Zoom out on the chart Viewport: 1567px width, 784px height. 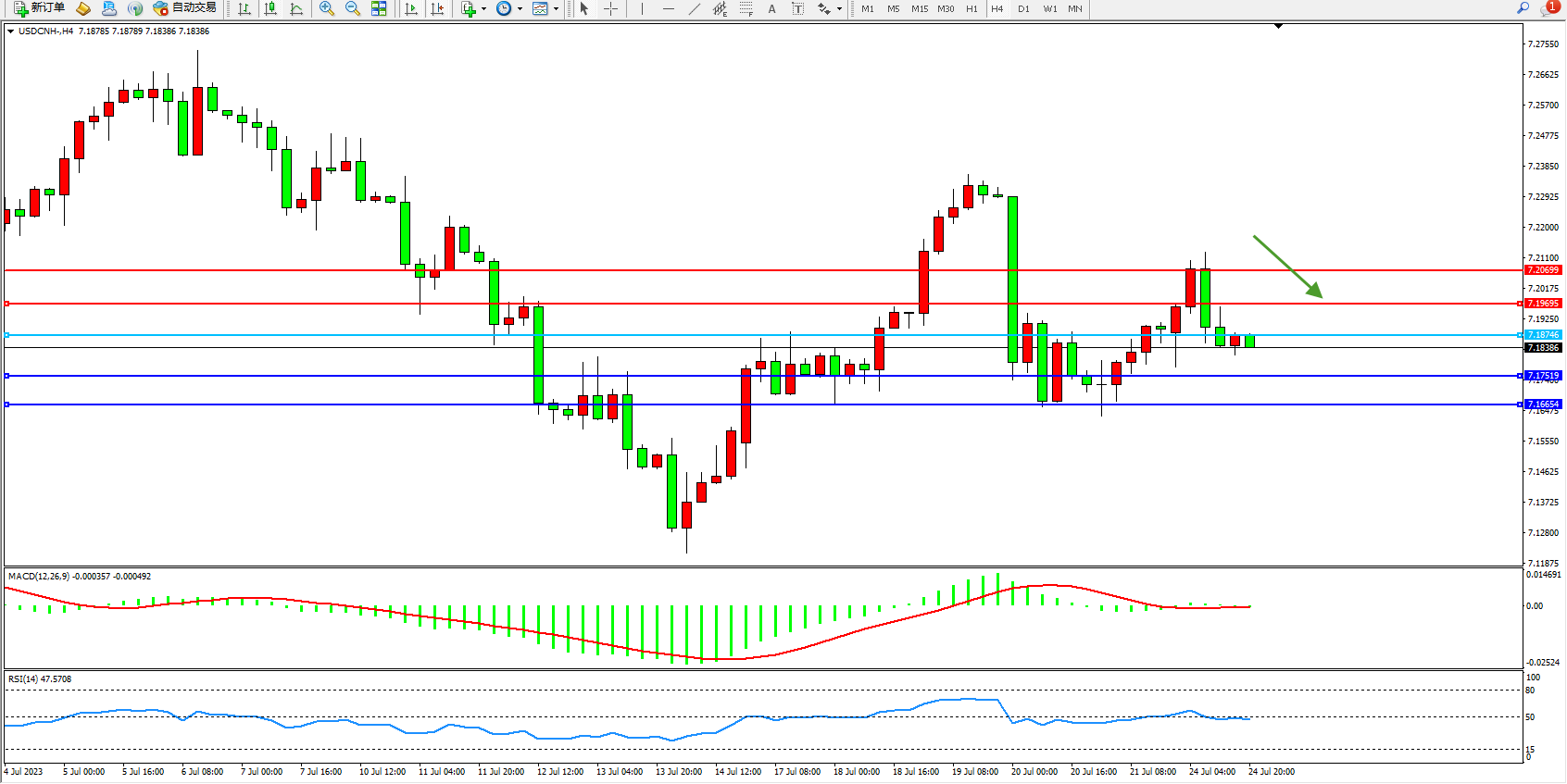(x=353, y=8)
